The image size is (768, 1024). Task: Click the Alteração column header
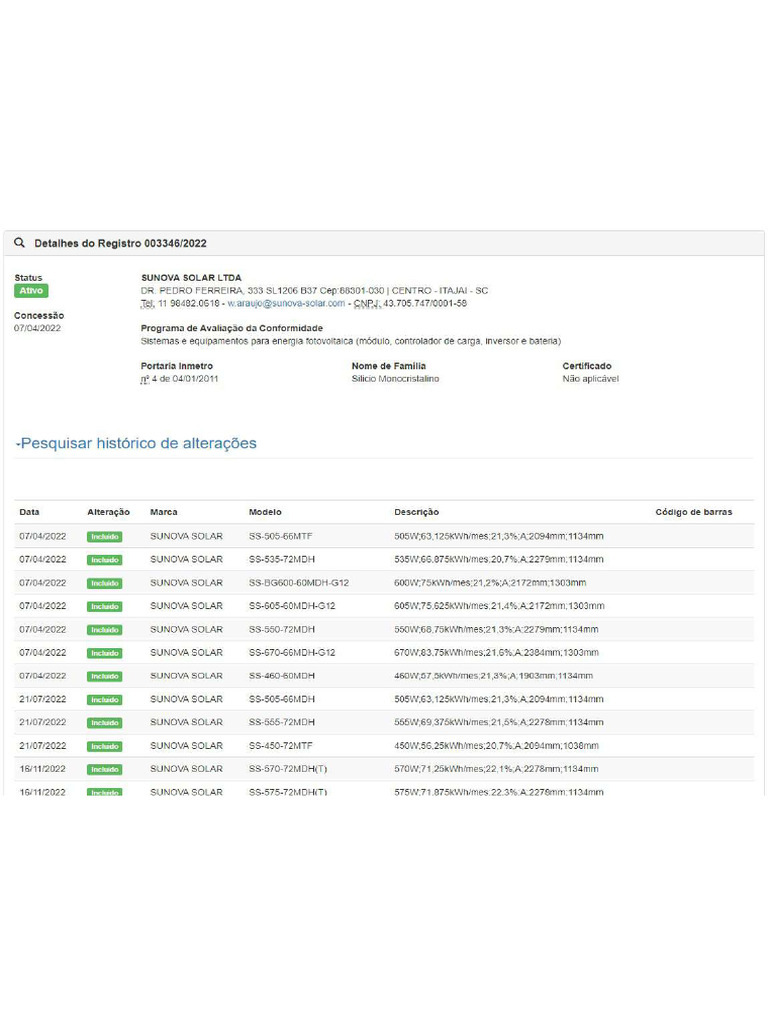point(108,512)
